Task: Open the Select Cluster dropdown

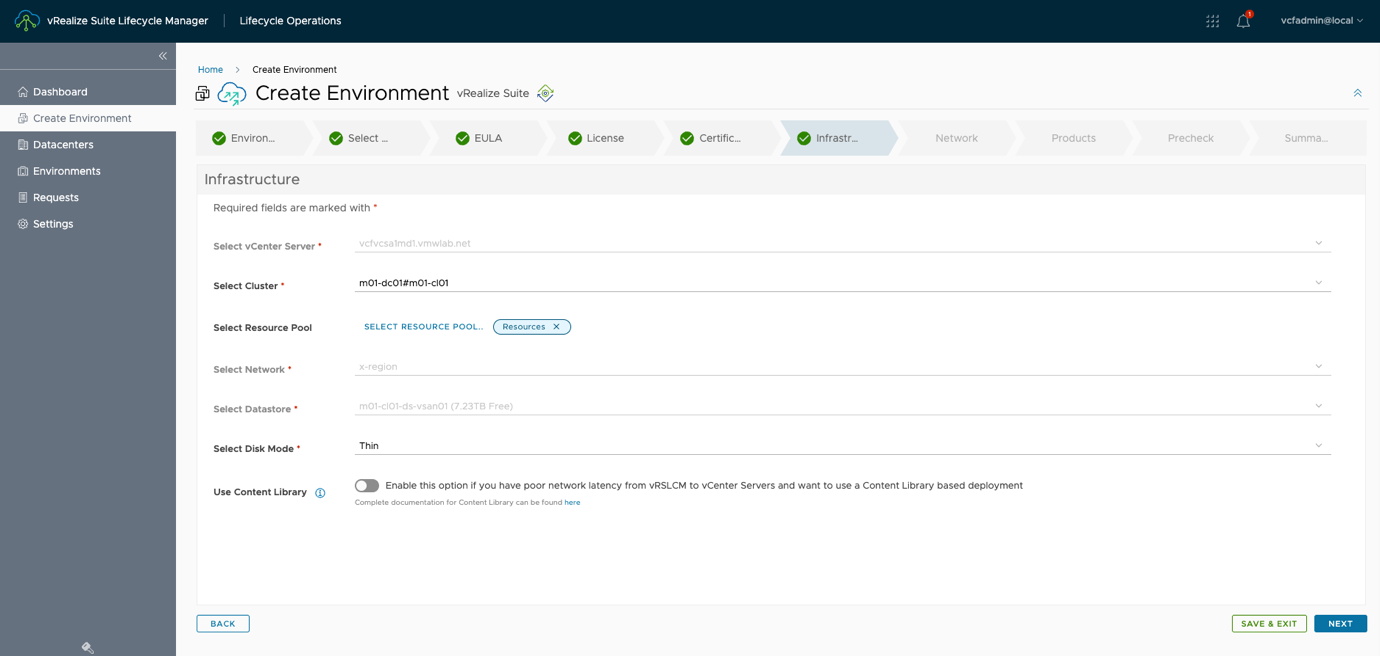Action: (x=843, y=283)
